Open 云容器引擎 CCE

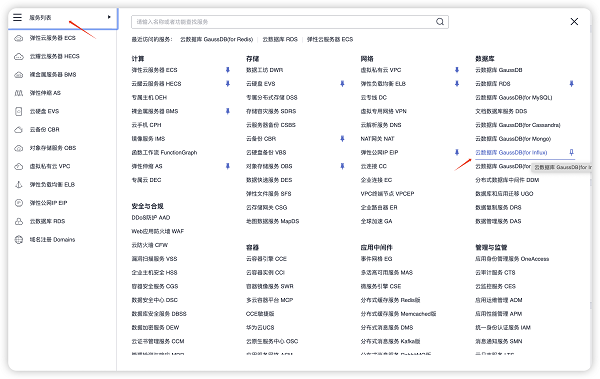click(266, 259)
